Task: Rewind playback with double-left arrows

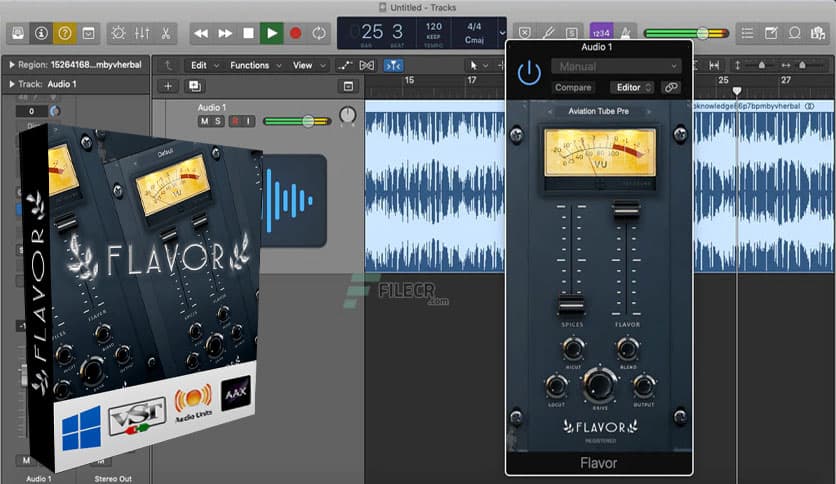Action: 201,33
